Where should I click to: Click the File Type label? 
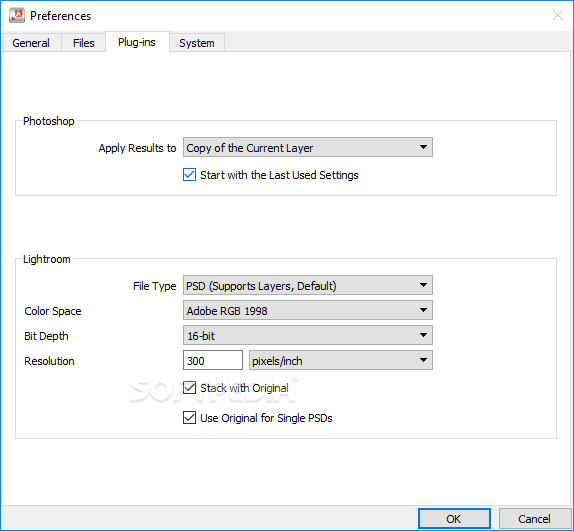[154, 286]
